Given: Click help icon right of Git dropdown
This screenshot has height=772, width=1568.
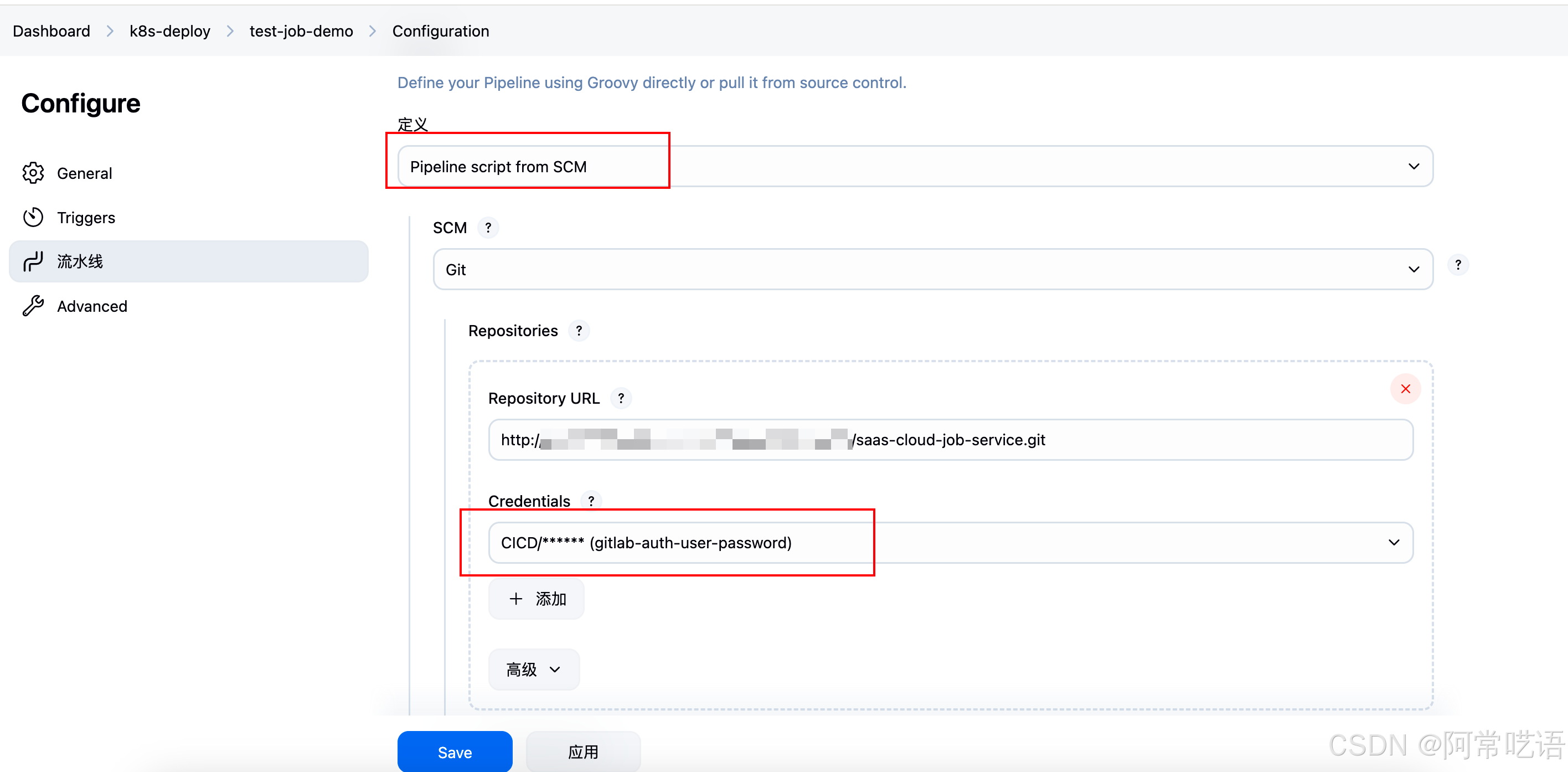Looking at the screenshot, I should pyautogui.click(x=1457, y=265).
